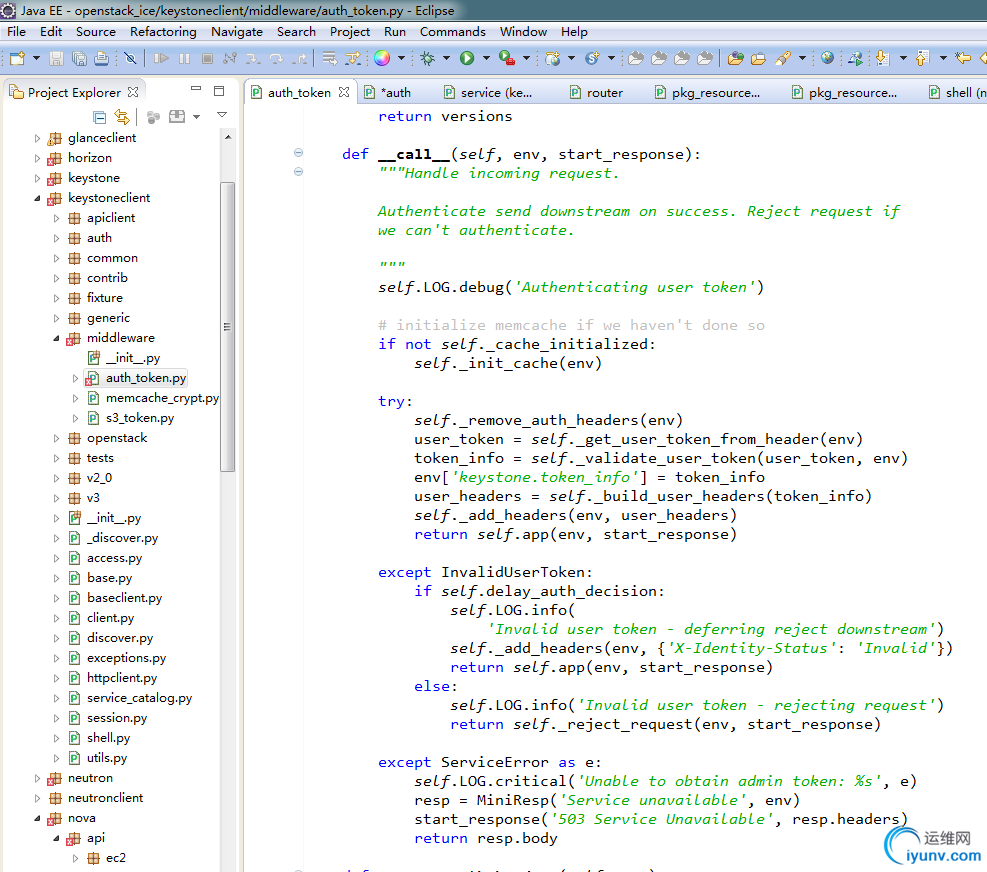987x872 pixels.
Task: Open the Window menu
Action: (523, 31)
